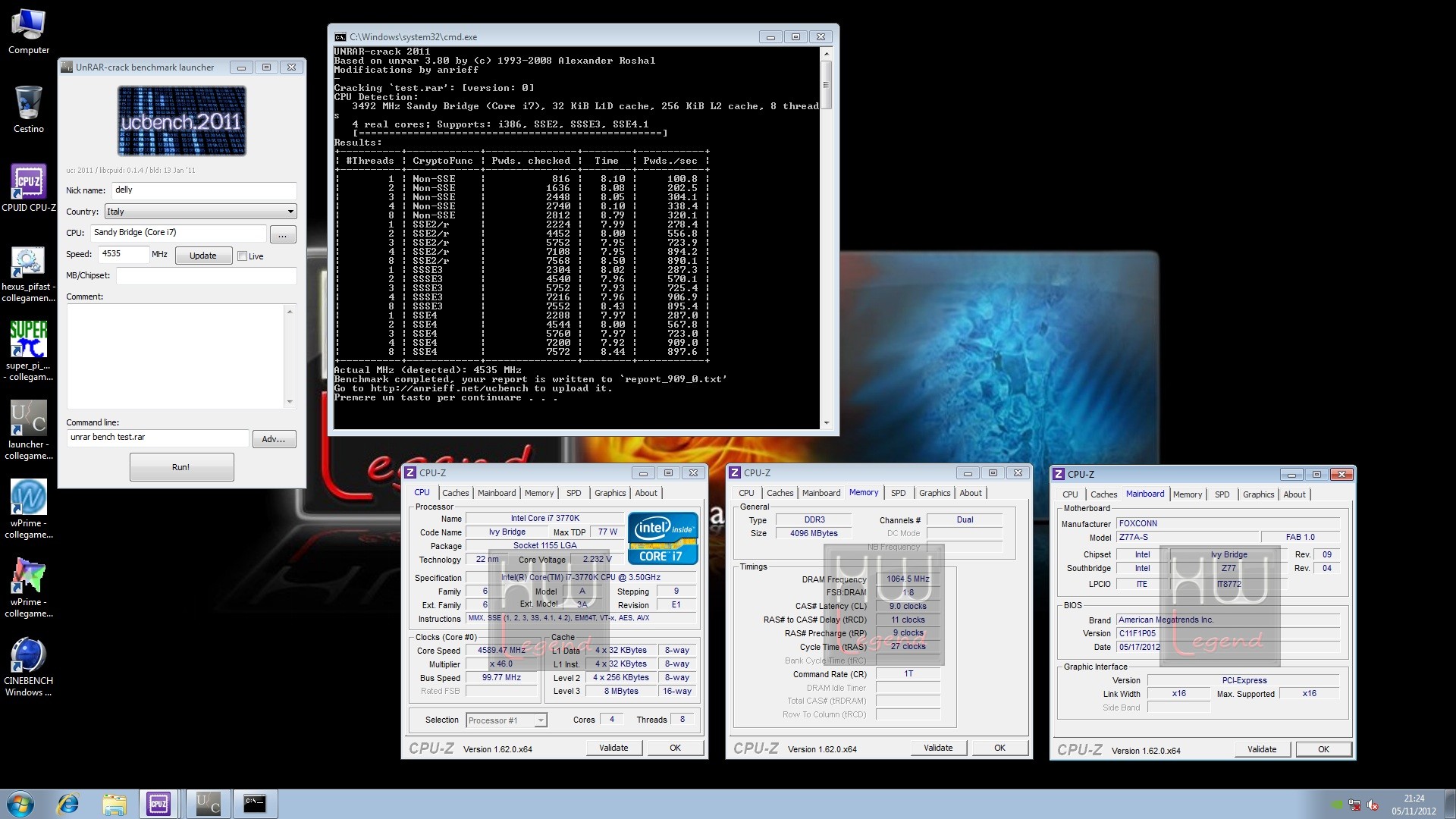Click the ucbench.2011 logo banner

181,121
